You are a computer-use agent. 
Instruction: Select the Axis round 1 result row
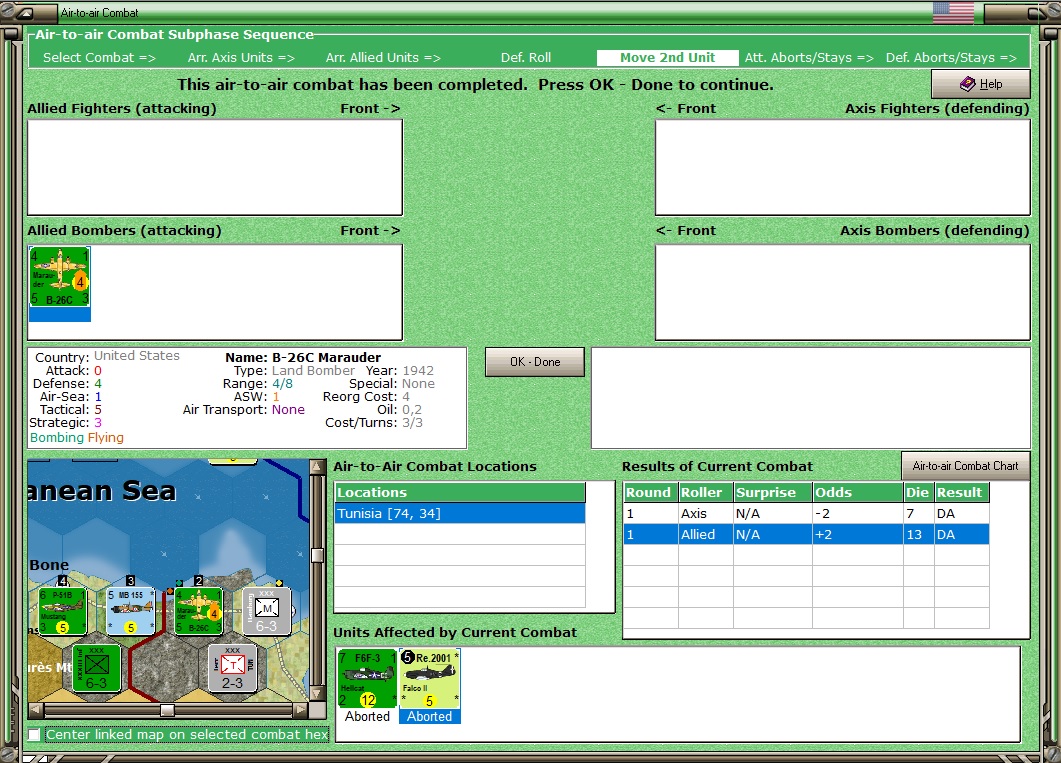[807, 513]
